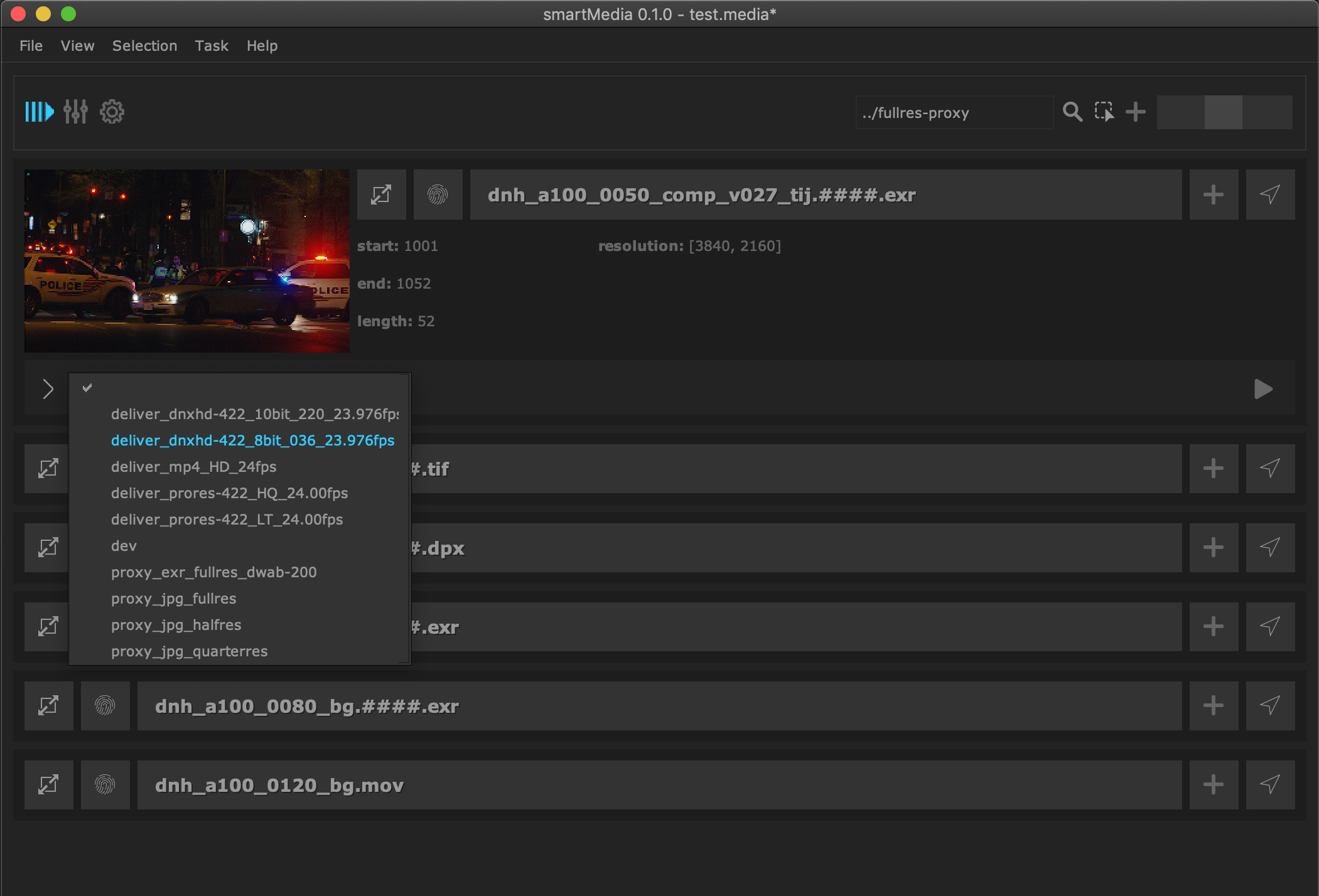Click the blue play-bars icon in toolbar

(x=39, y=112)
